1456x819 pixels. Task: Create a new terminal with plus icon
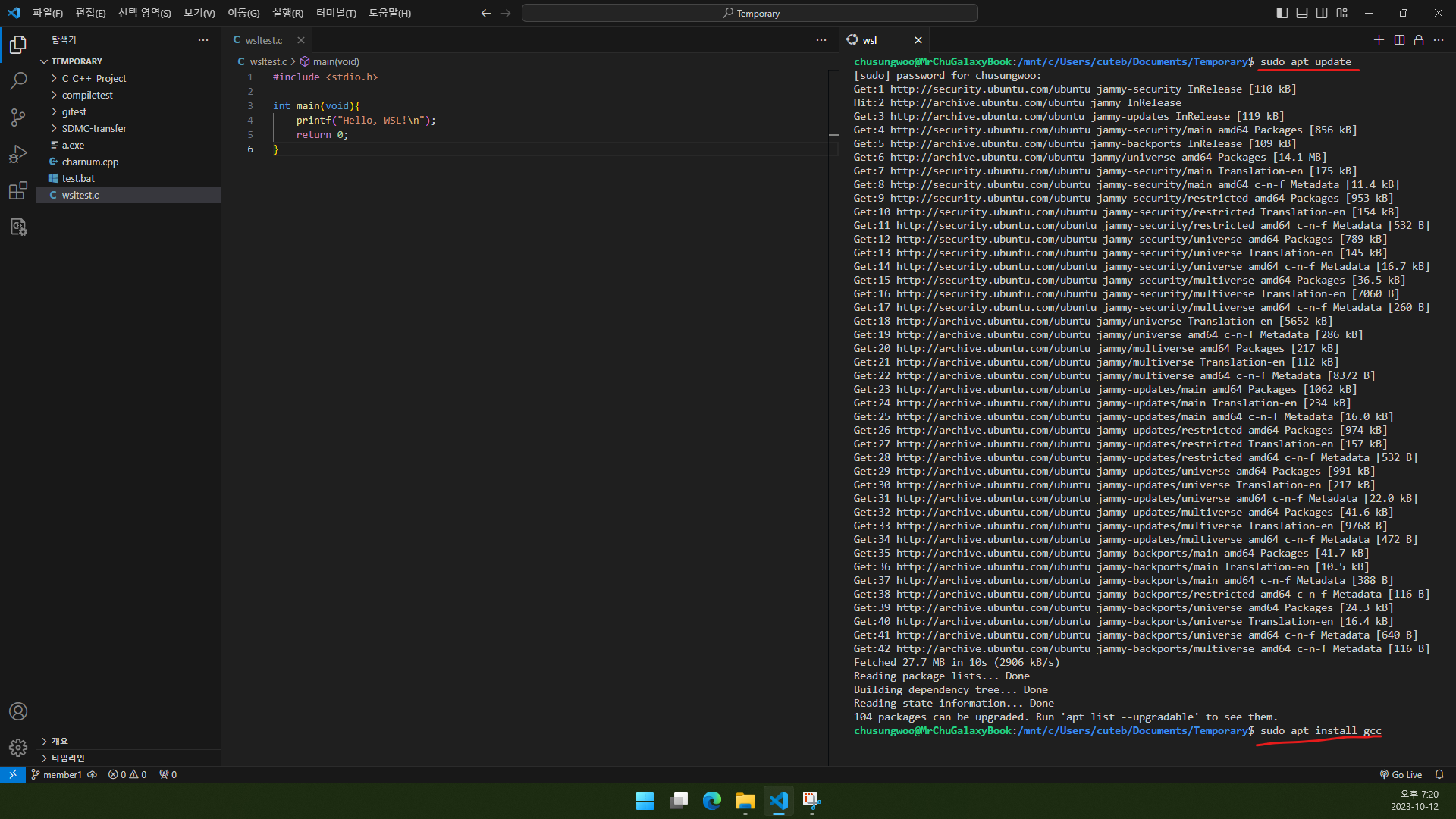[1379, 40]
